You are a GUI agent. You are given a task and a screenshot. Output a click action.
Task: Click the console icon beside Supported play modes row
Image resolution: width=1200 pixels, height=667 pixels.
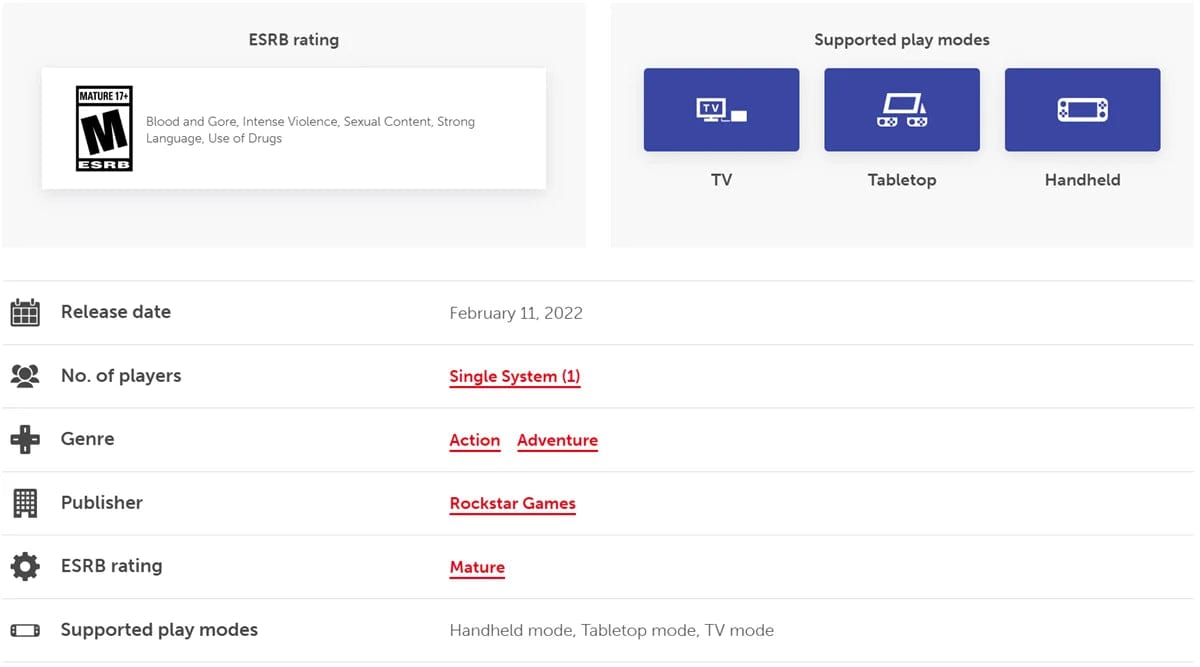(x=25, y=630)
